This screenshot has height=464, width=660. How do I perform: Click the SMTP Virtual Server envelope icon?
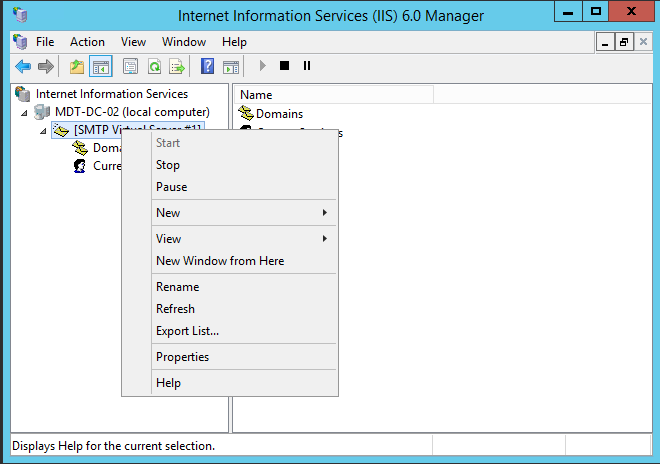61,130
